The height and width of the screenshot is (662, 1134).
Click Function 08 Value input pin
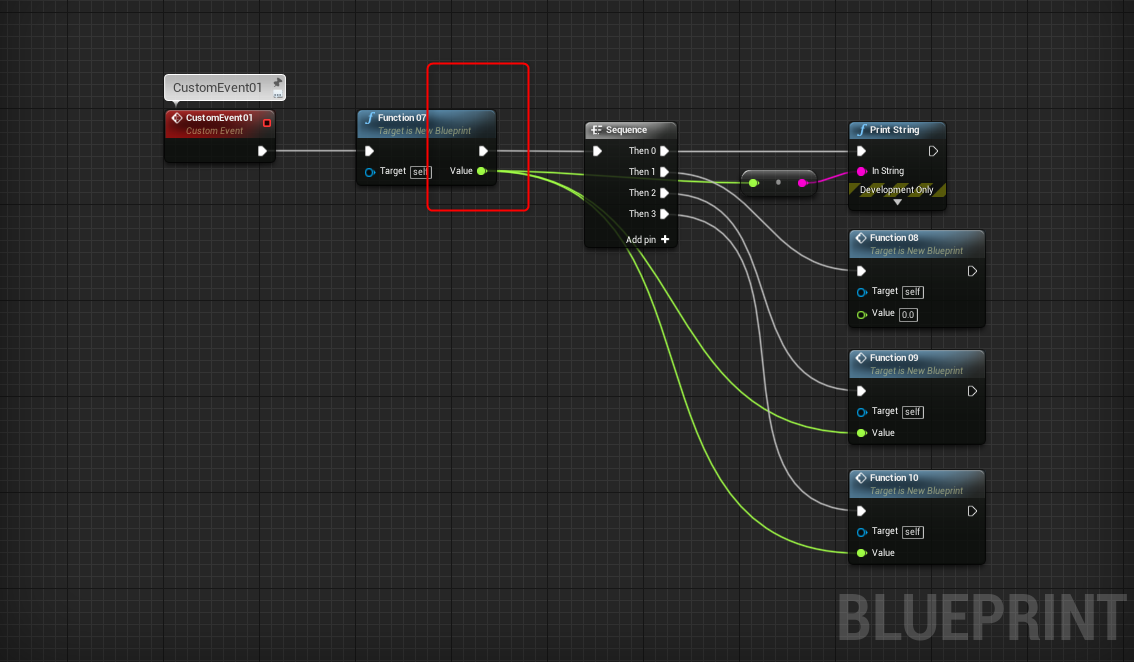(861, 315)
